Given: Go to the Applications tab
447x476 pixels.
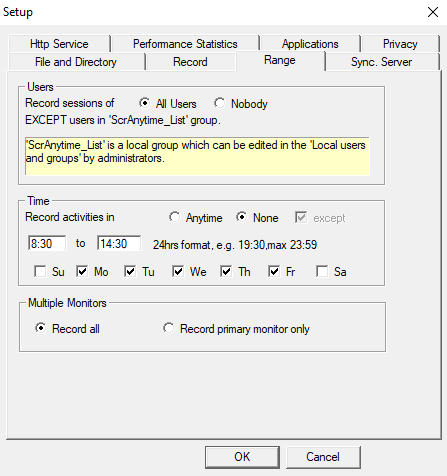Looking at the screenshot, I should tap(310, 44).
